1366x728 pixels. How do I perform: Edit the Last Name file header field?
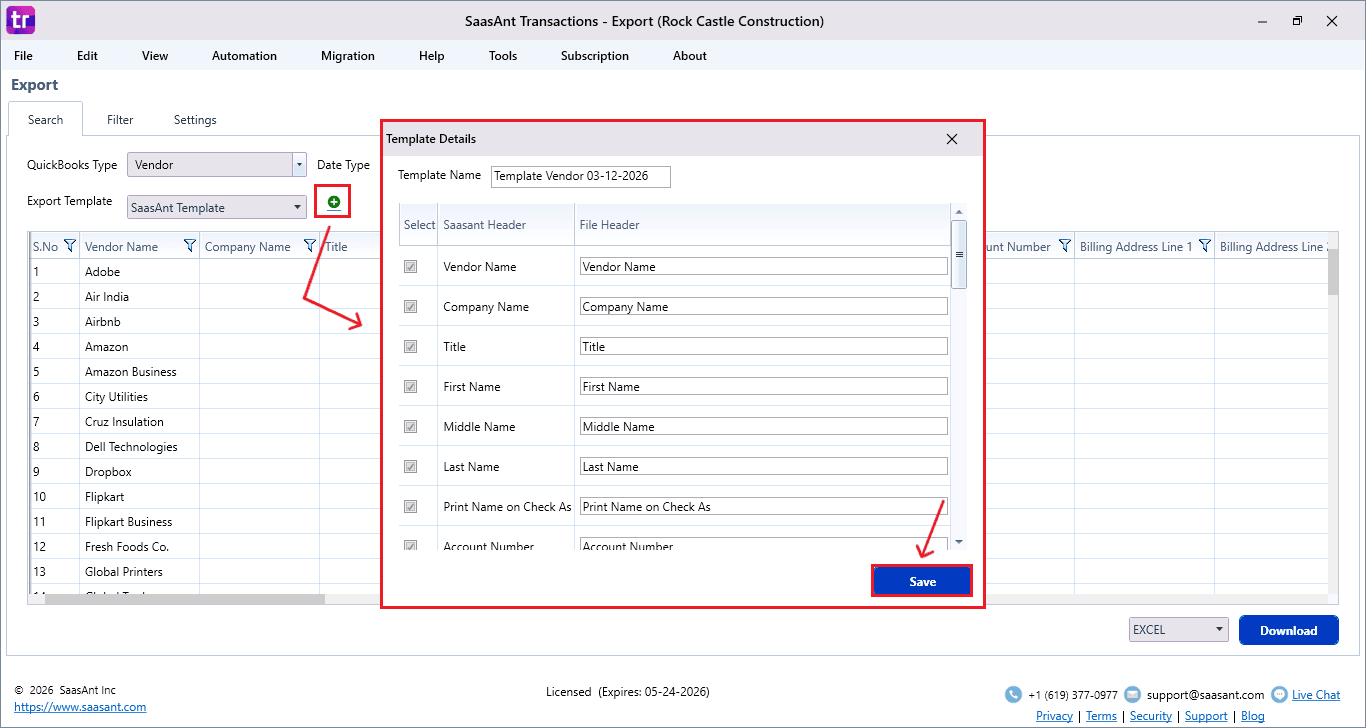[x=764, y=467]
